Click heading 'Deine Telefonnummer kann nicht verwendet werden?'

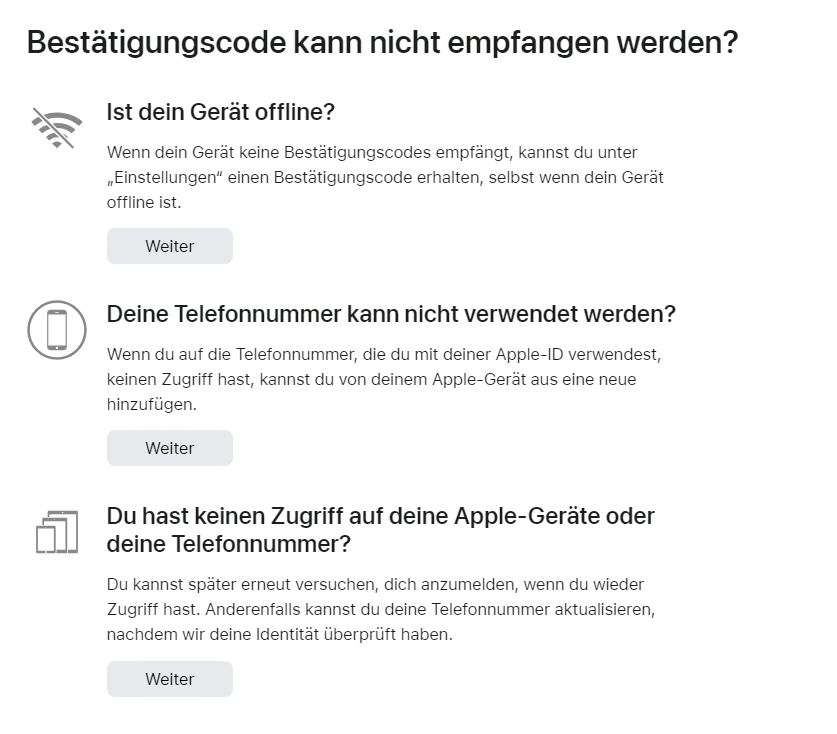pos(391,314)
